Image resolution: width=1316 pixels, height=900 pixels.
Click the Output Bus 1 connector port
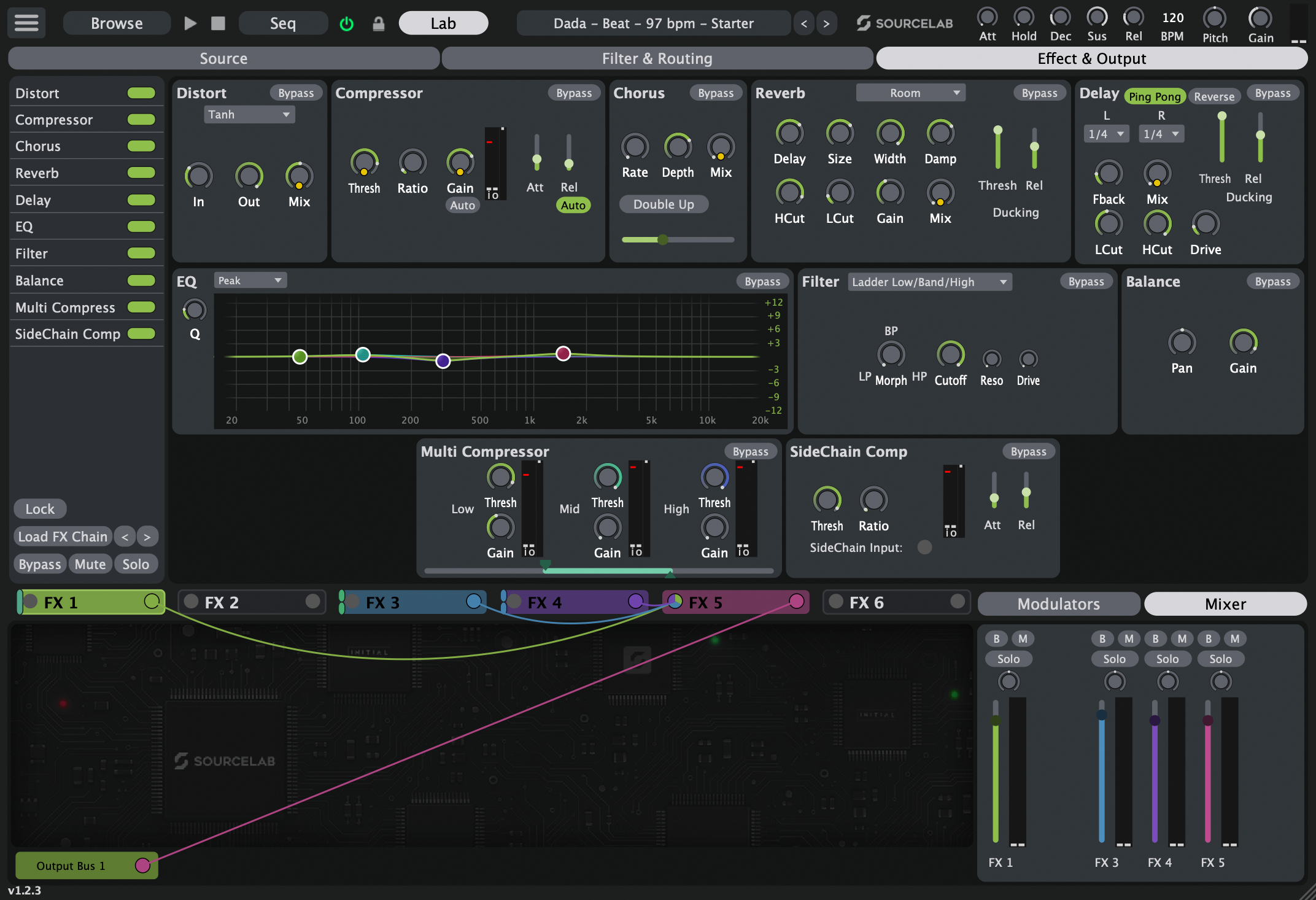[142, 866]
